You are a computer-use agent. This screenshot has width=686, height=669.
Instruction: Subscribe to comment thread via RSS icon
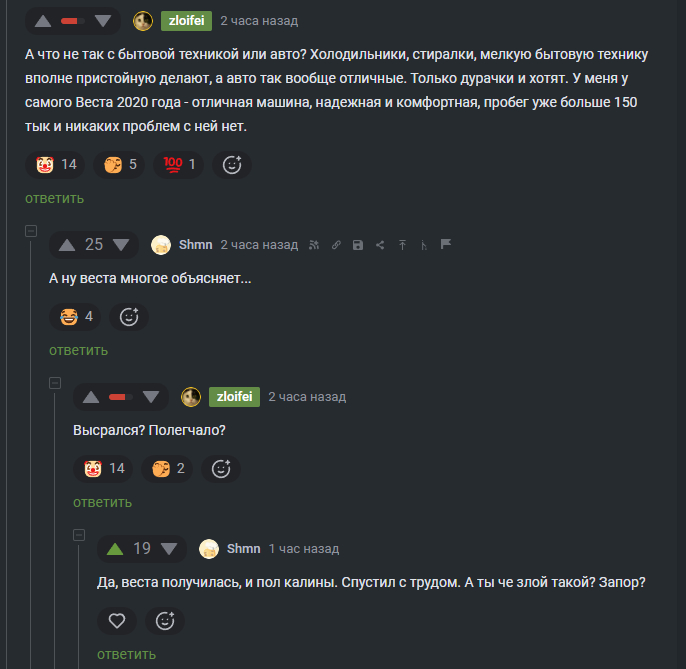click(x=314, y=245)
